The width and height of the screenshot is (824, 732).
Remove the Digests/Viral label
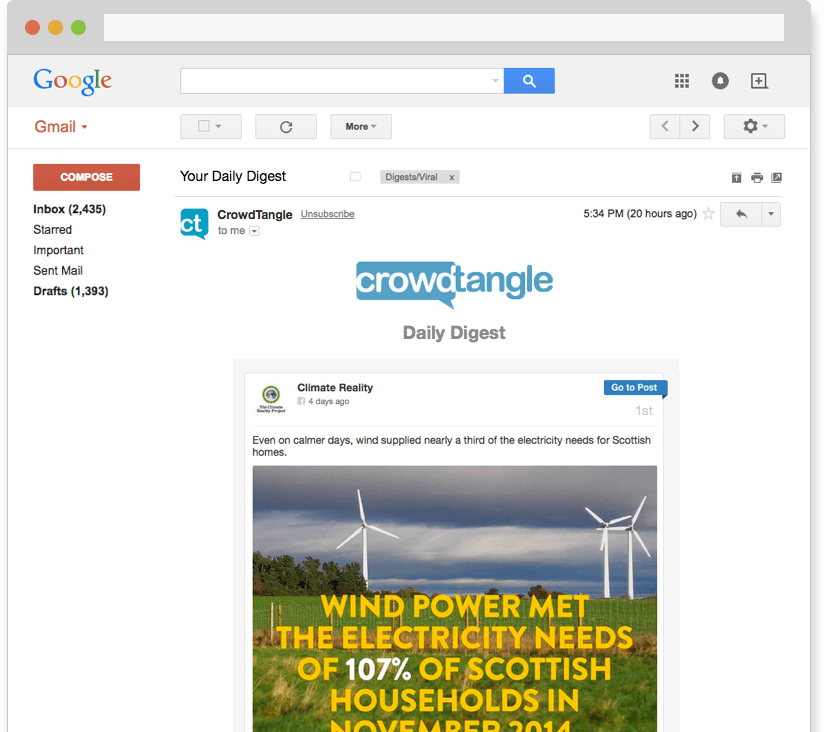451,178
